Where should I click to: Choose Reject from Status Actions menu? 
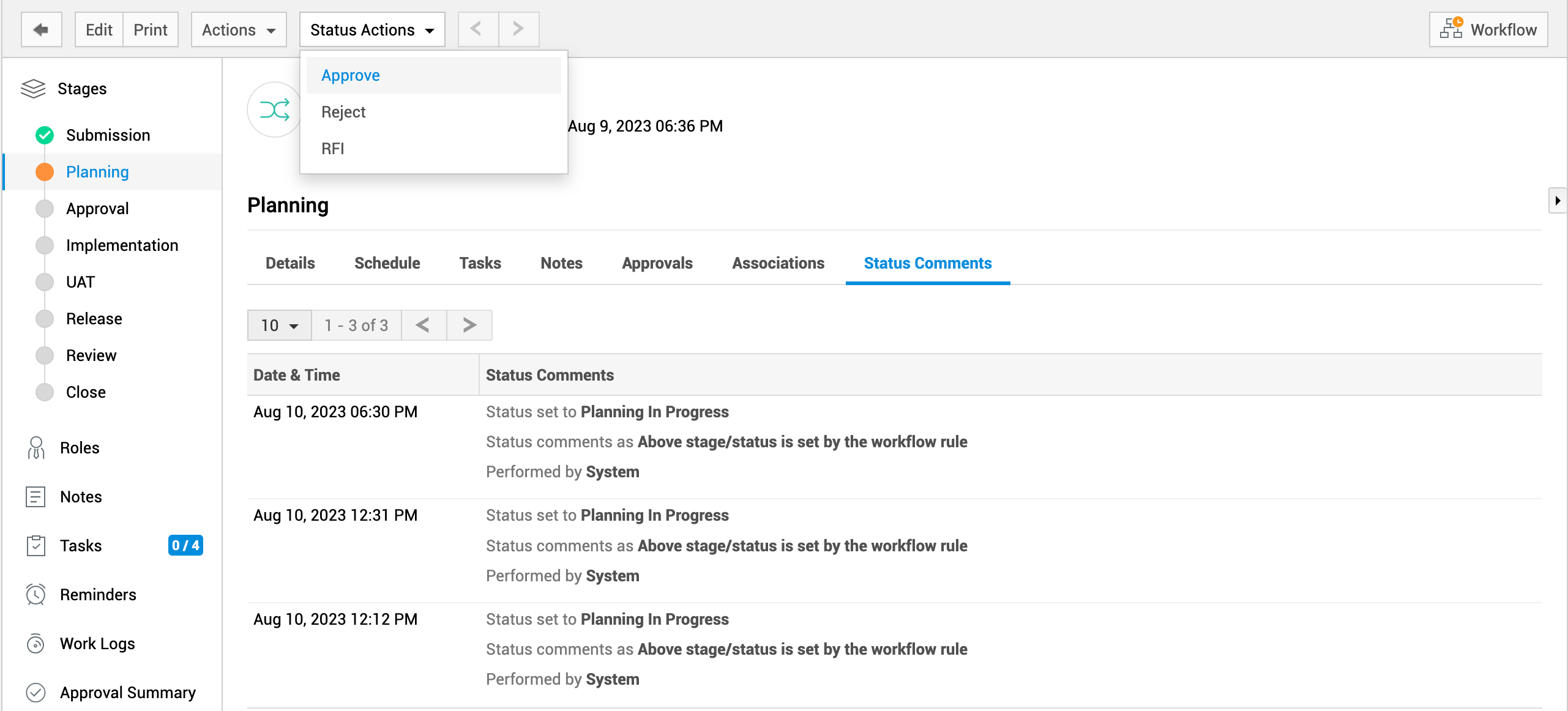[x=433, y=112]
